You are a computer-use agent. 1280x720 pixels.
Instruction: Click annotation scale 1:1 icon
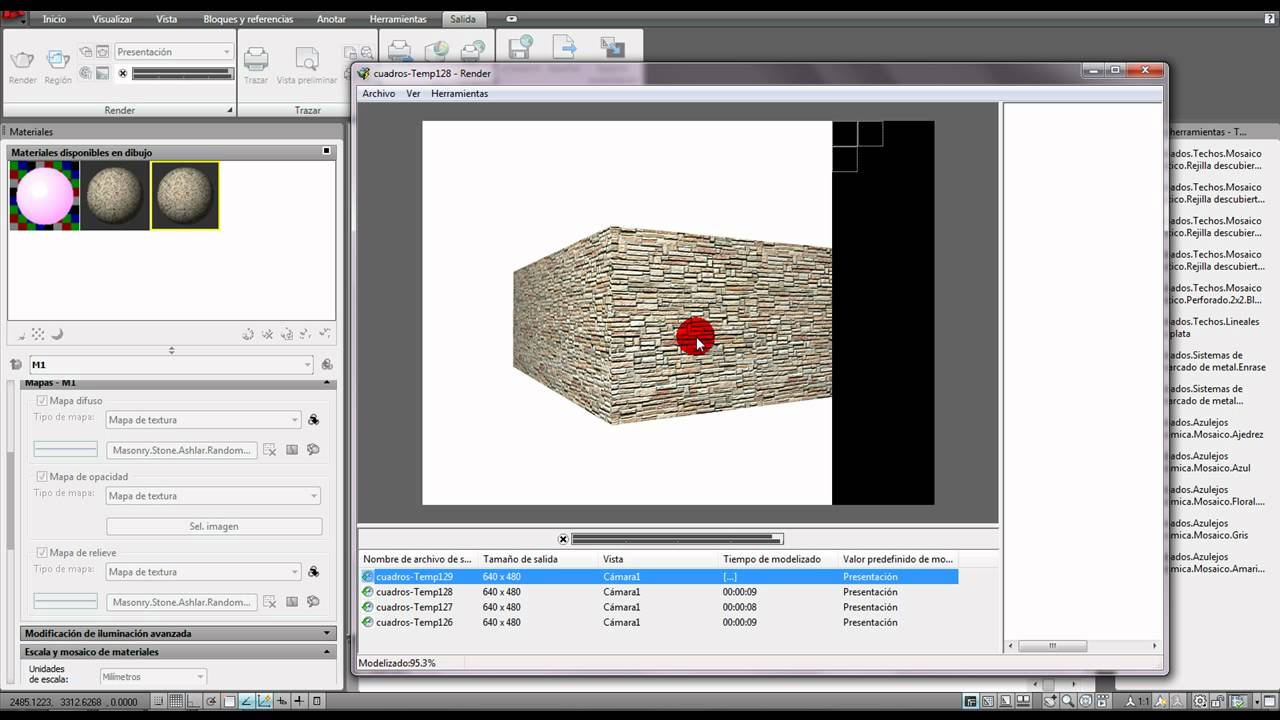1138,701
